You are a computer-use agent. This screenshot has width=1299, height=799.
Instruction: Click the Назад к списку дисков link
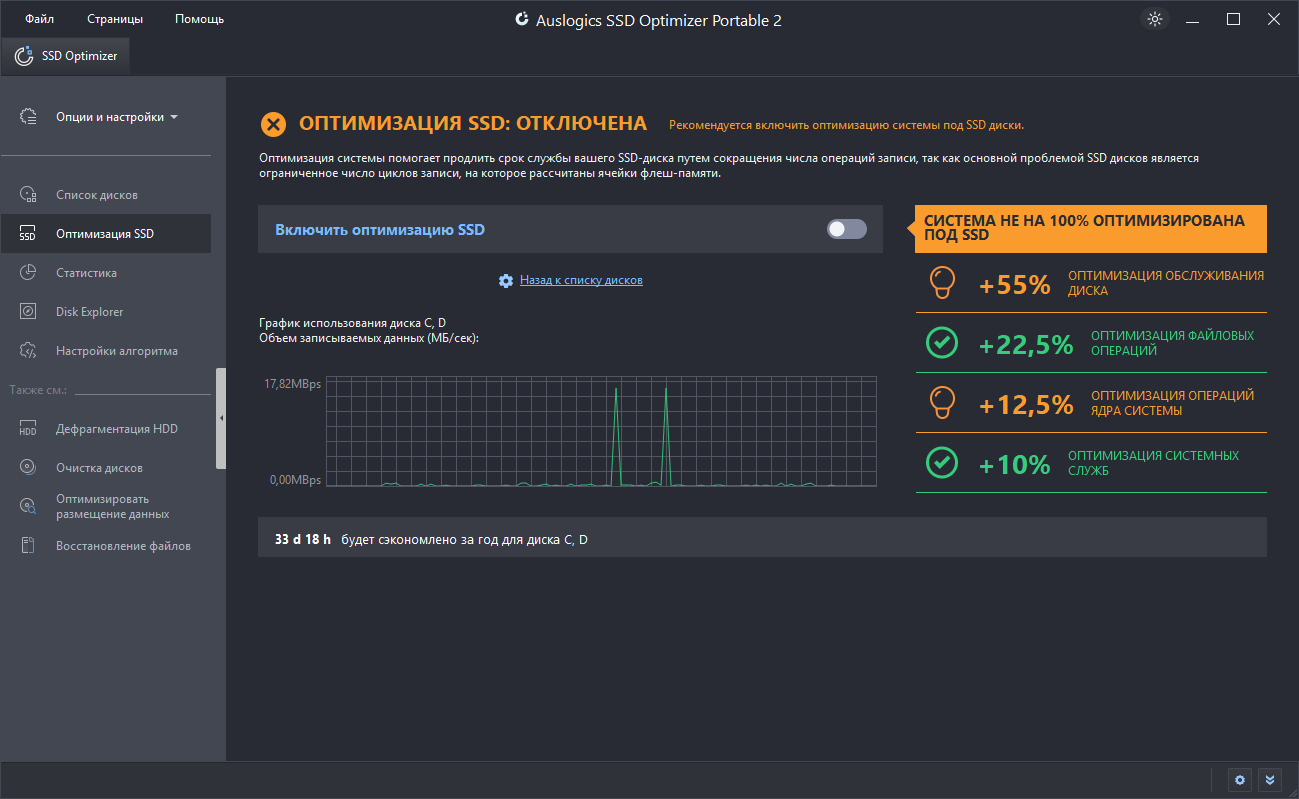click(580, 280)
